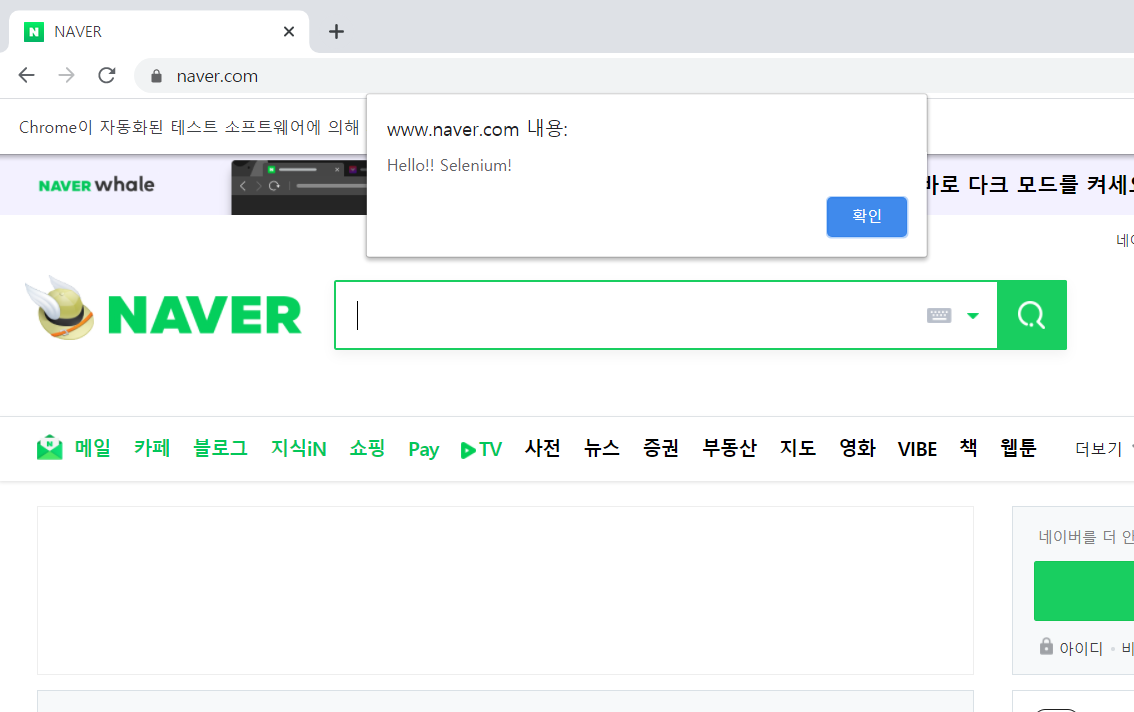
Task: Open Pay menu link
Action: tap(424, 449)
